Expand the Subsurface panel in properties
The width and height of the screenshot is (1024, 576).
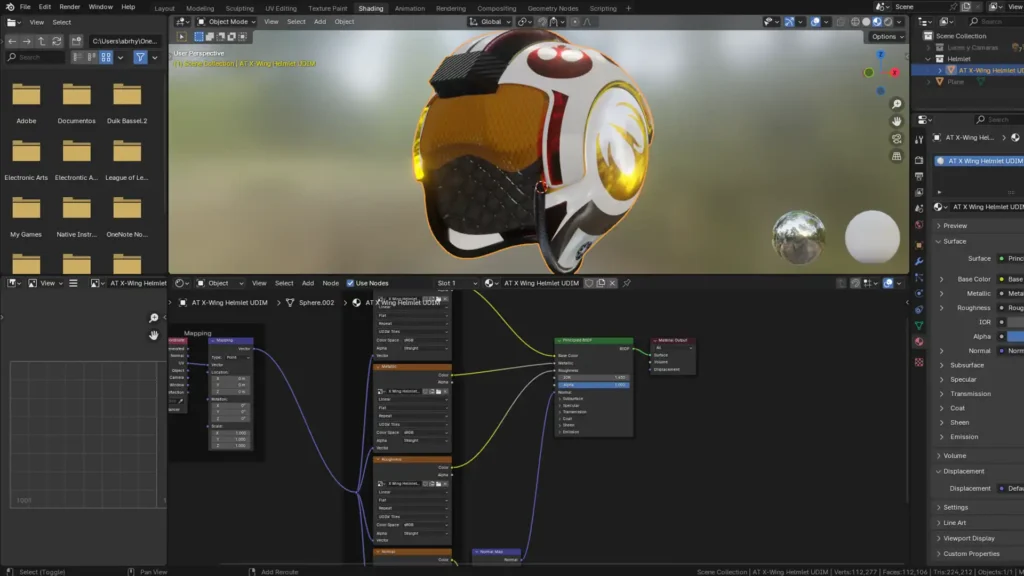point(966,365)
